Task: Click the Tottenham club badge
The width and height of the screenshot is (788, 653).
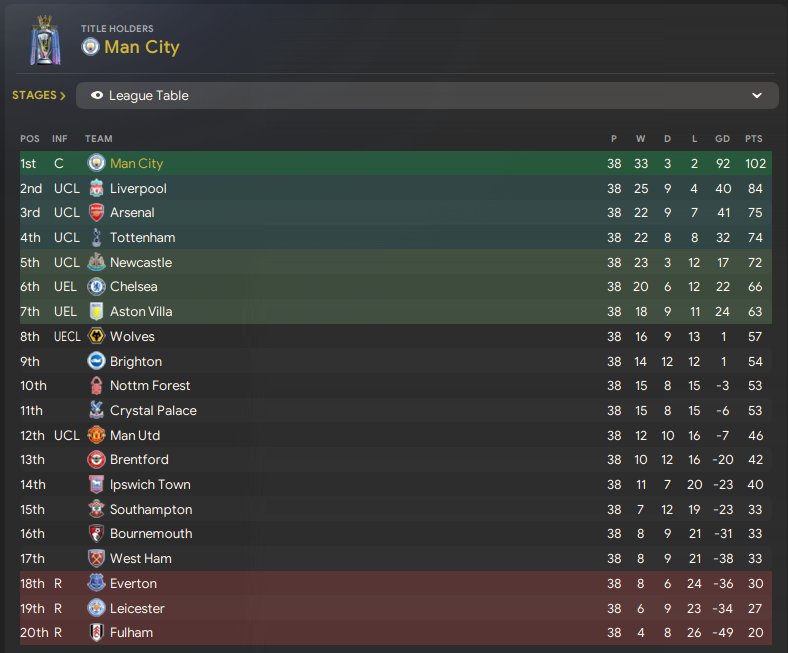Action: pos(96,237)
